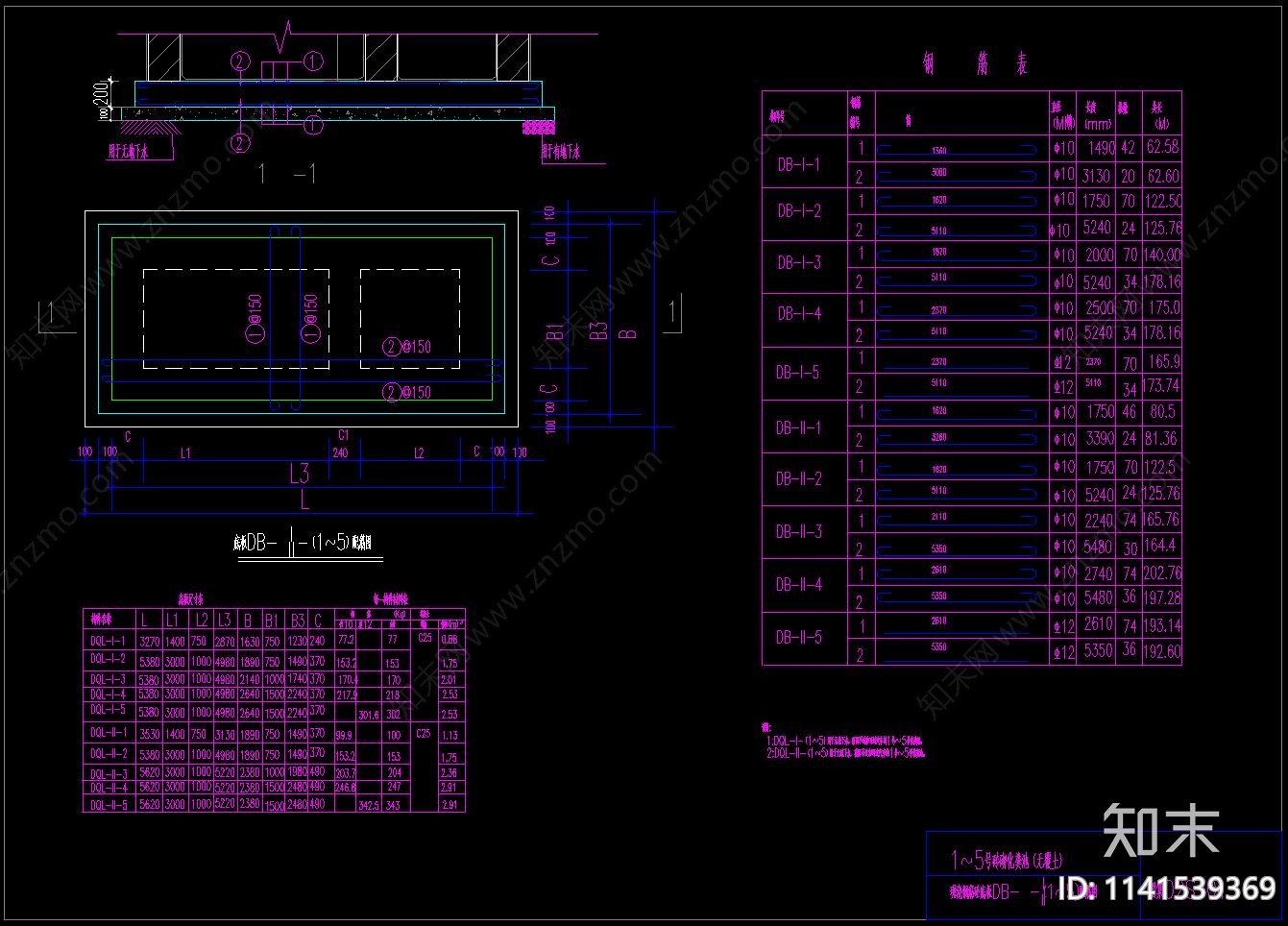Select the 200 thickness dimension in the section
This screenshot has width=1288, height=926.
click(x=100, y=93)
